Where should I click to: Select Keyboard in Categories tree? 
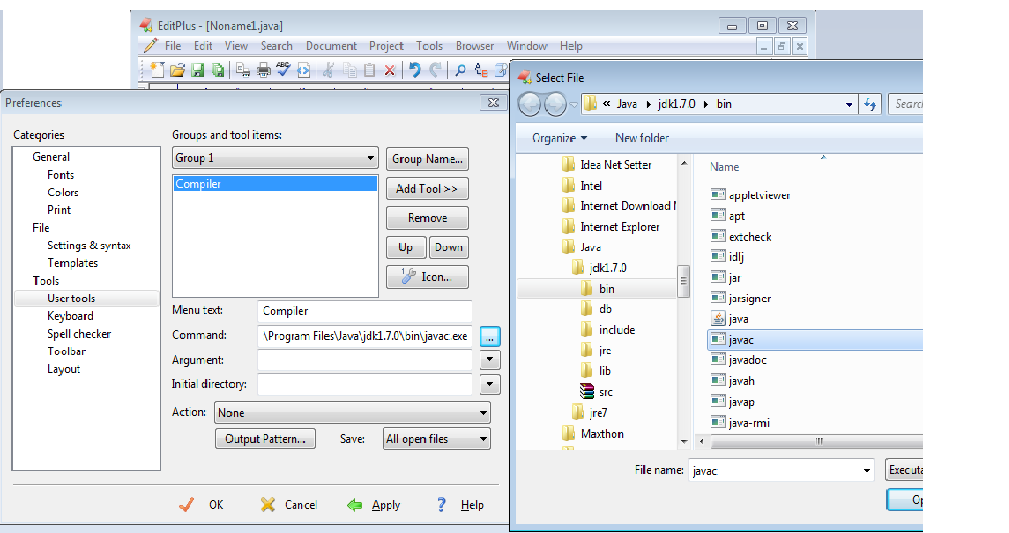[70, 316]
